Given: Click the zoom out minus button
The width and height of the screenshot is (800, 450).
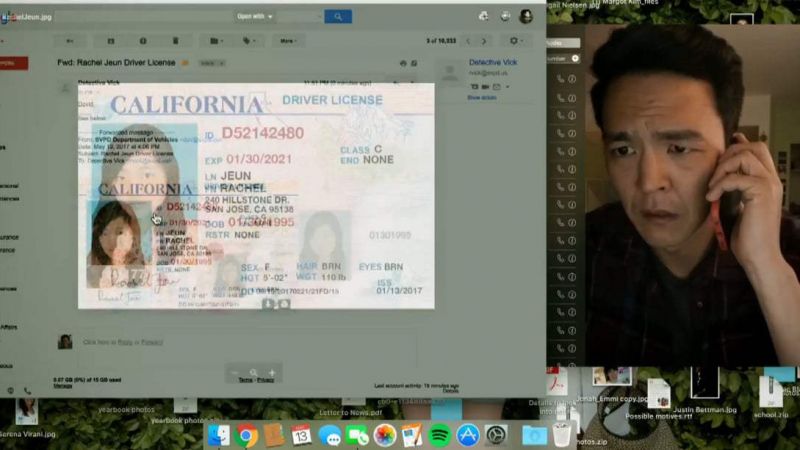Looking at the screenshot, I should coord(235,373).
